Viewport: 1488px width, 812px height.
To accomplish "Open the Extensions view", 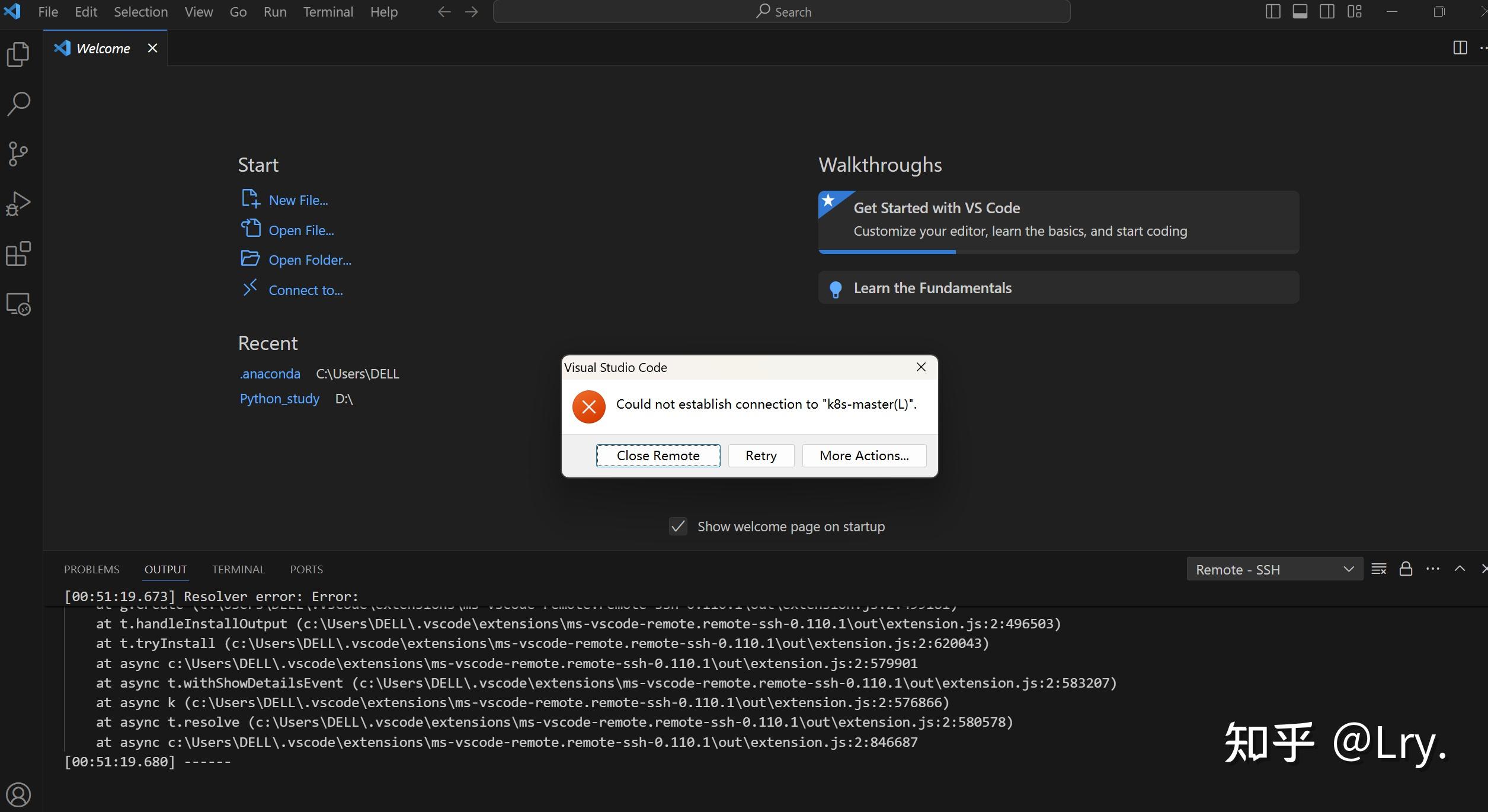I will pyautogui.click(x=18, y=253).
